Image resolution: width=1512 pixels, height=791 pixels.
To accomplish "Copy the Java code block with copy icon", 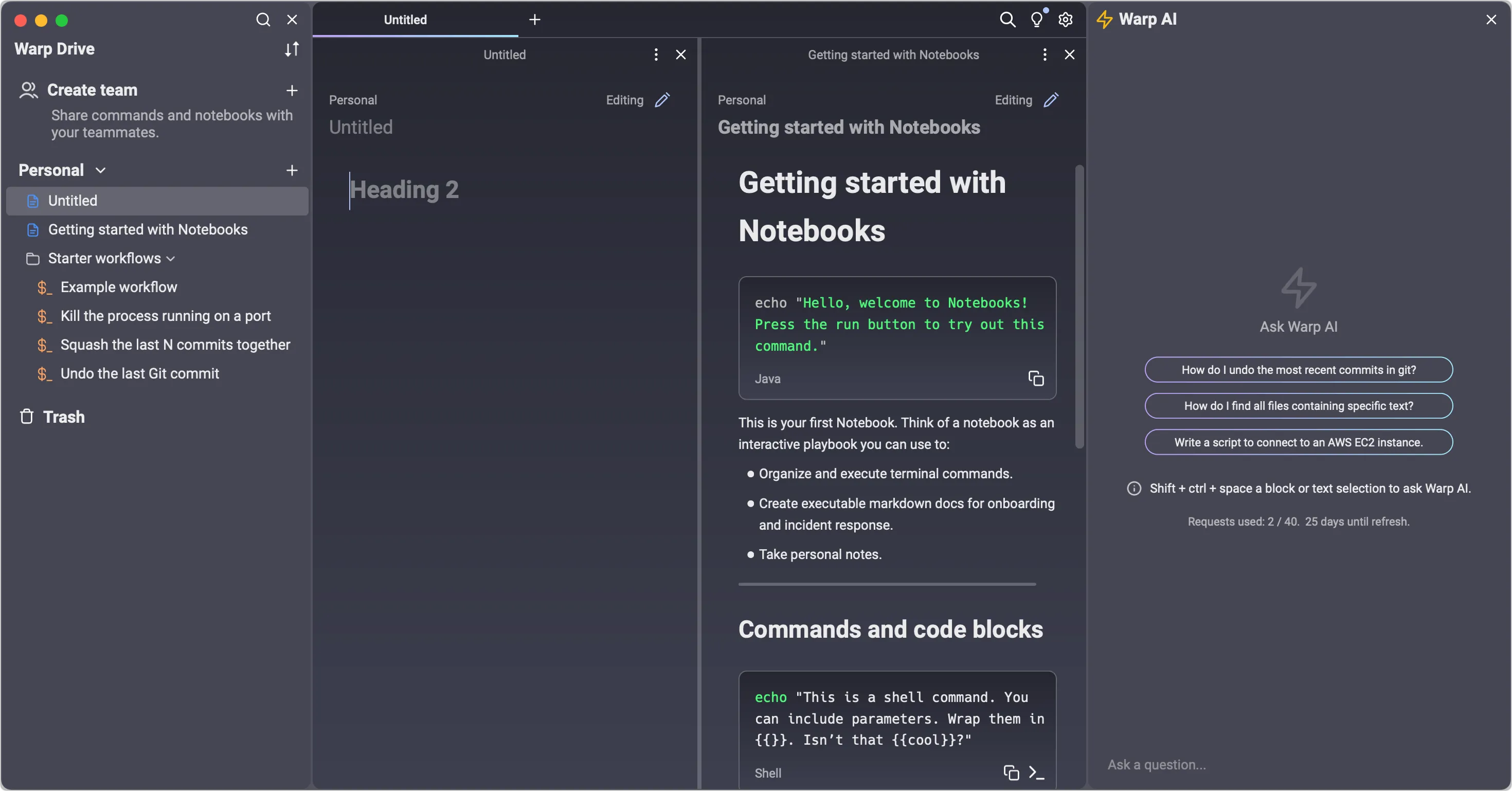I will tap(1036, 379).
